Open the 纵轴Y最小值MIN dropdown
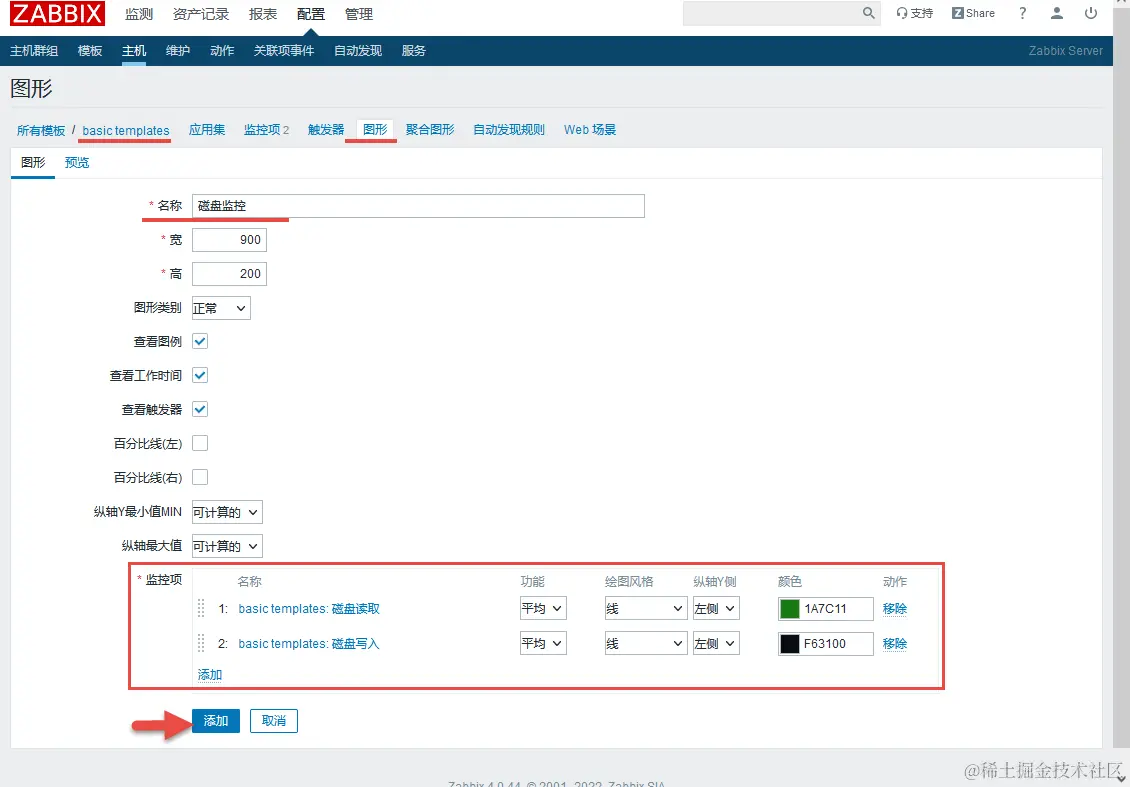Screen dimensions: 1130x787 pos(226,511)
